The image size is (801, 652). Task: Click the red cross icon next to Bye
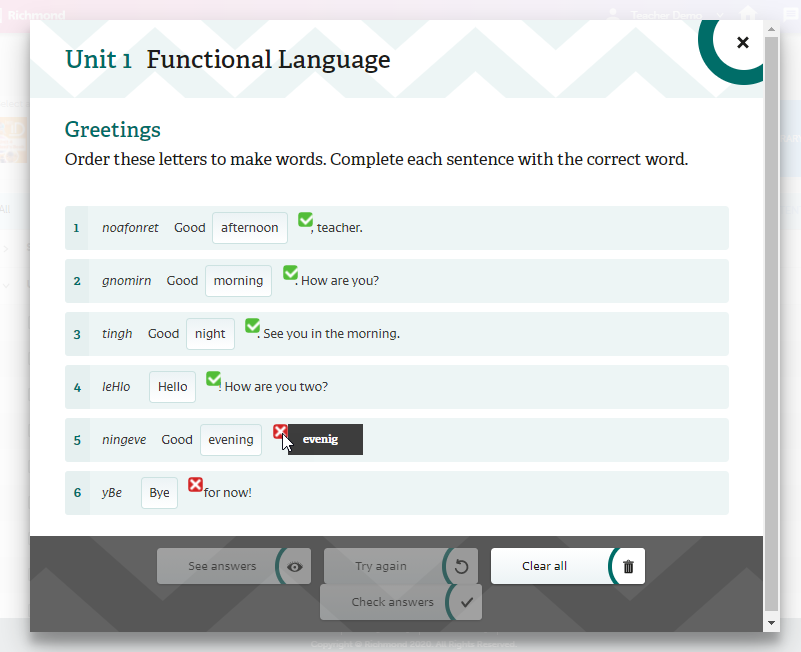[196, 485]
